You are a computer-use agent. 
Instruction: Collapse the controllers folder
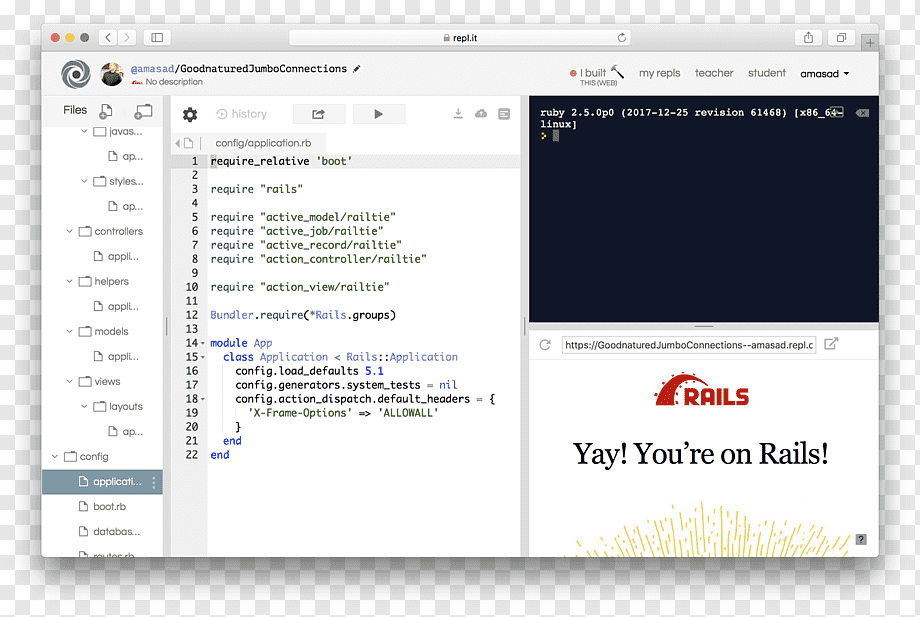[x=69, y=231]
